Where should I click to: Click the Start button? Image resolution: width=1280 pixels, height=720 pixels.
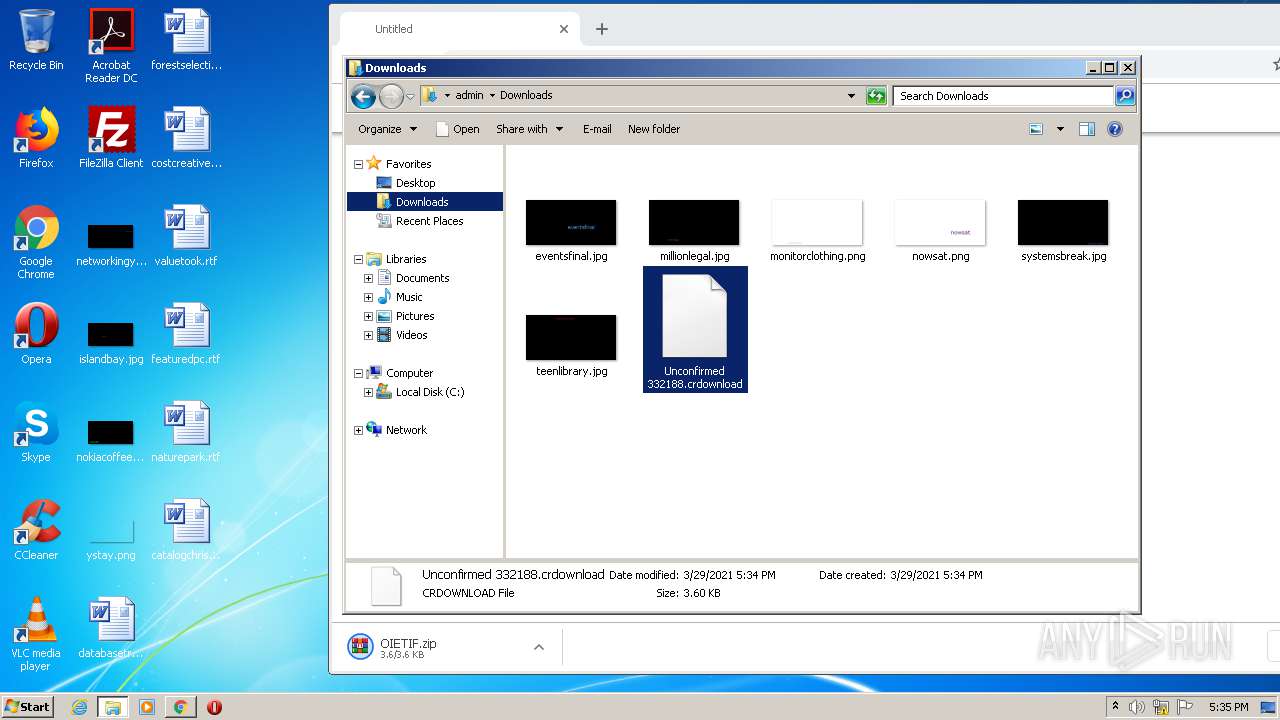pyautogui.click(x=28, y=707)
